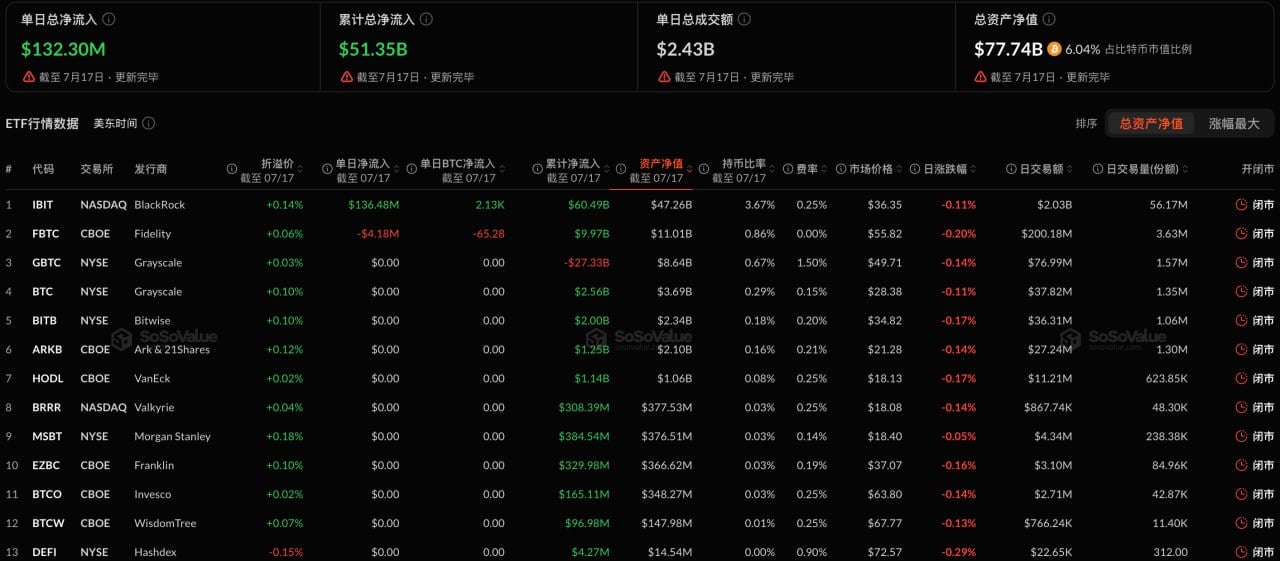Open the BRRR ticker link
The height and width of the screenshot is (561, 1280).
pos(46,407)
